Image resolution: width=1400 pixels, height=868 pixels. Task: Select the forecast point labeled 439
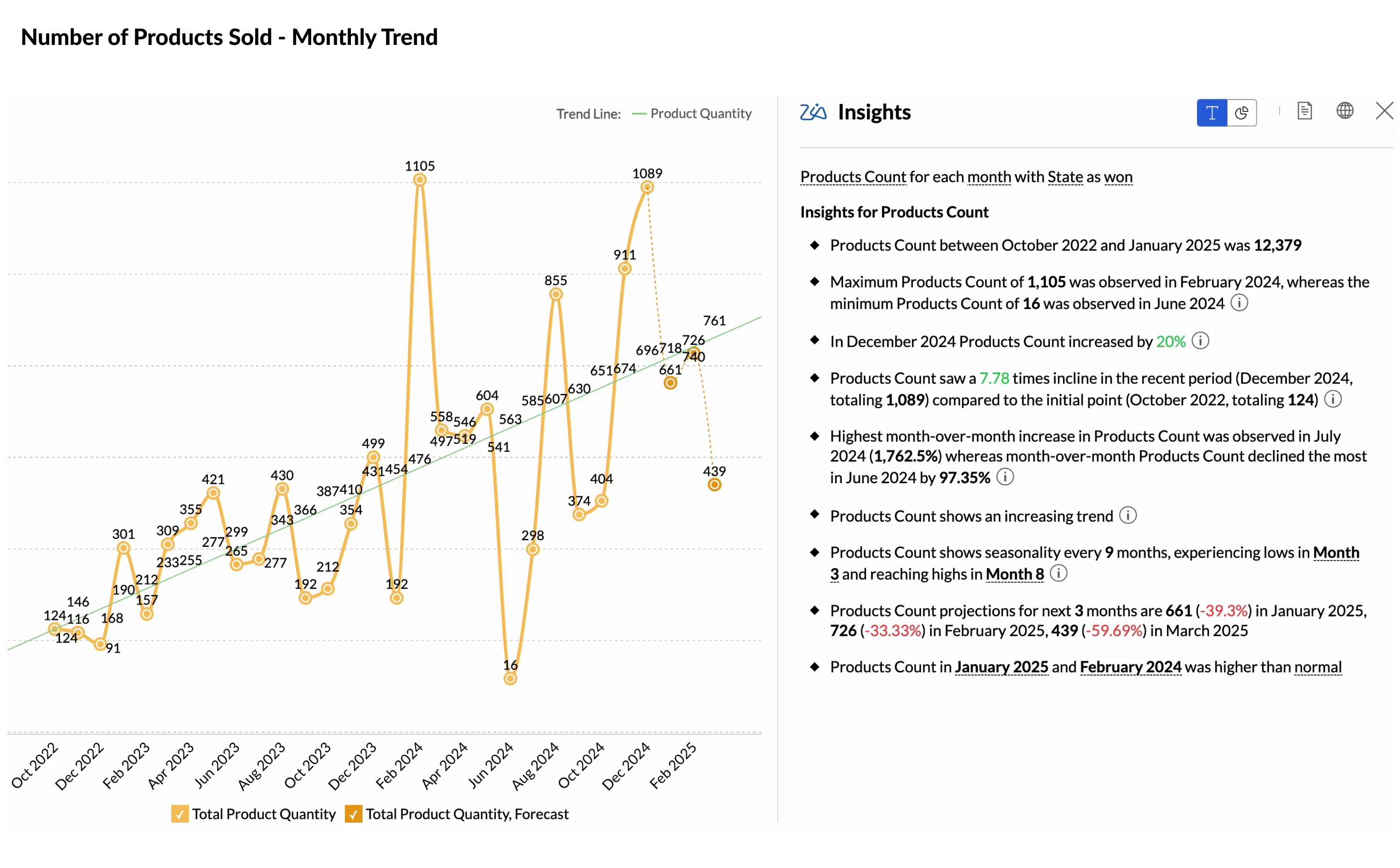click(x=714, y=485)
